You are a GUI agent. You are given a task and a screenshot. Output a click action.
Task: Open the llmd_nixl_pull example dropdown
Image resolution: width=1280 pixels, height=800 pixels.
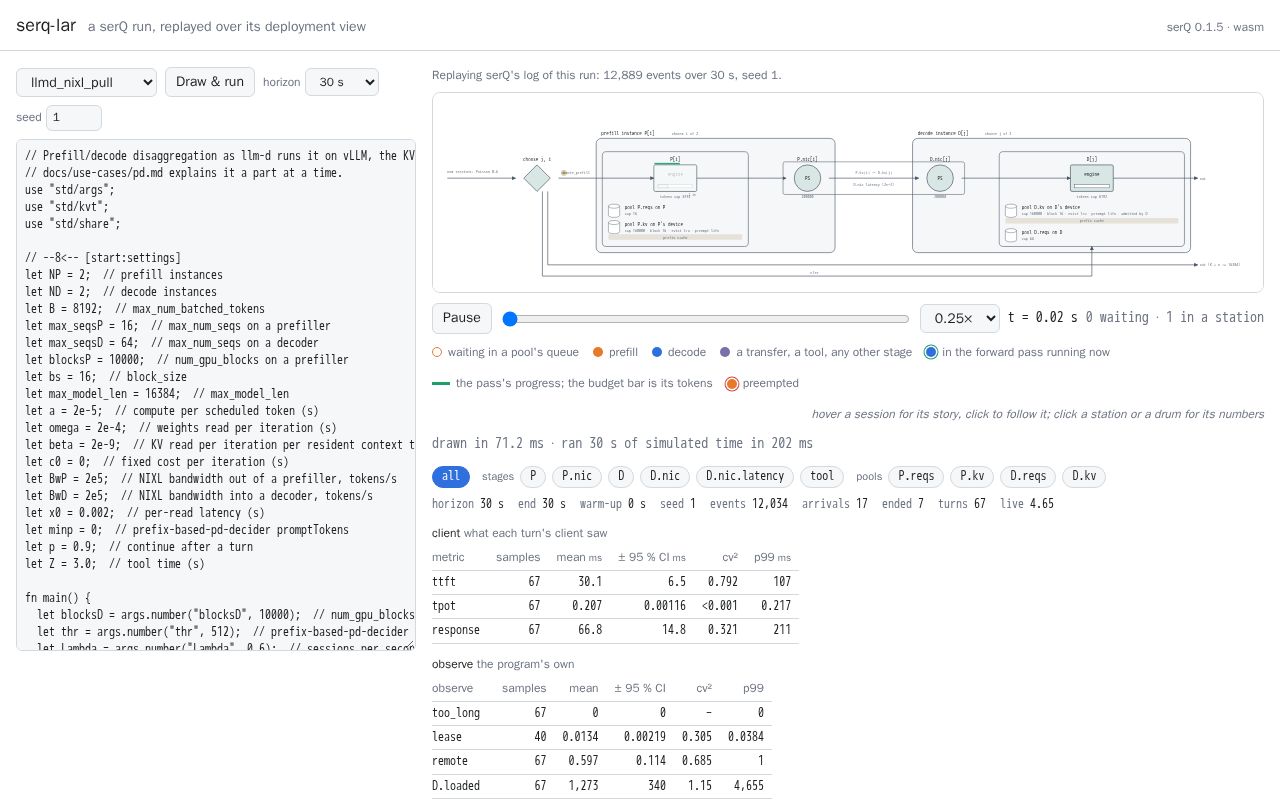(x=87, y=82)
